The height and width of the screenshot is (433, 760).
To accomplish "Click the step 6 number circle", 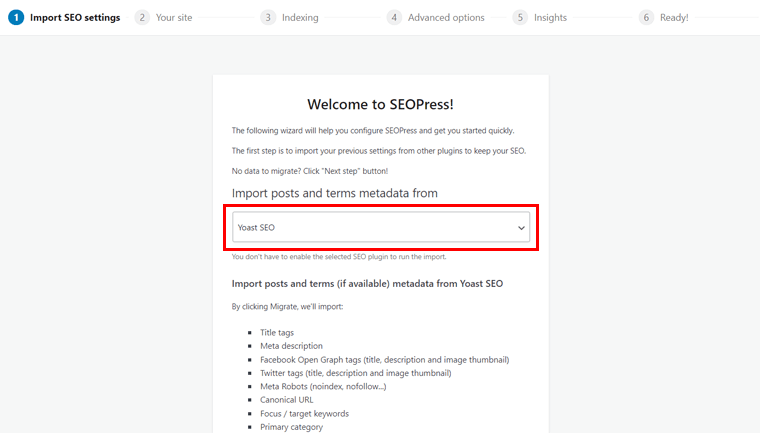I will click(646, 17).
